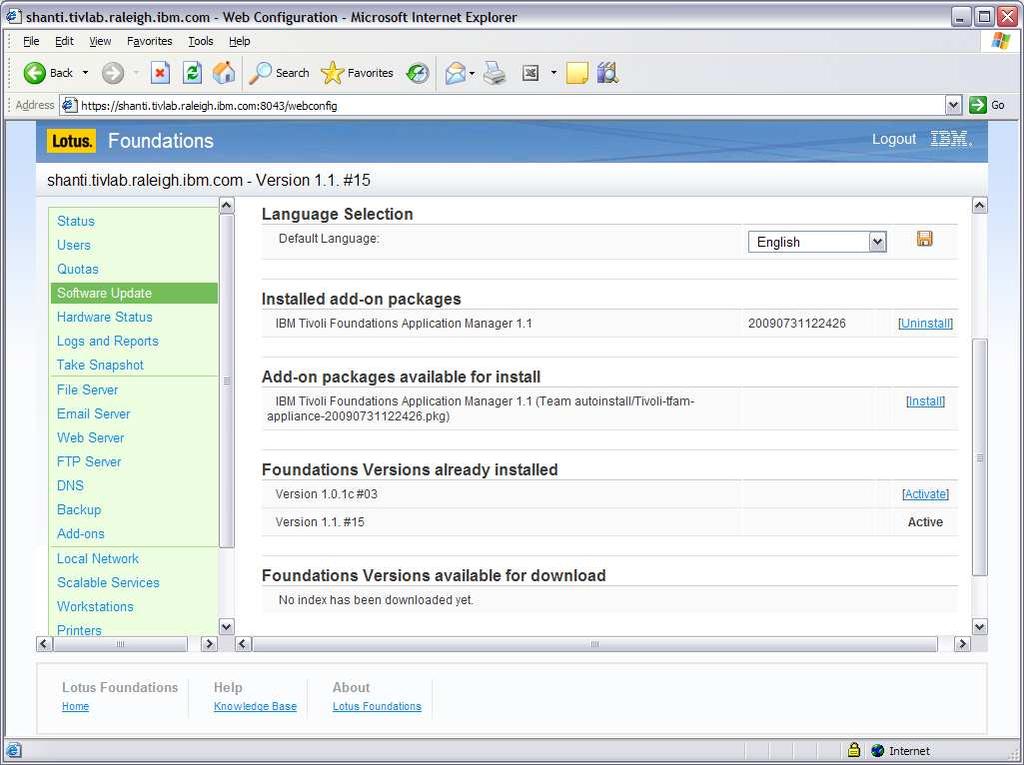Select Take Snapshot in sidebar
Viewport: 1024px width, 765px height.
point(100,365)
